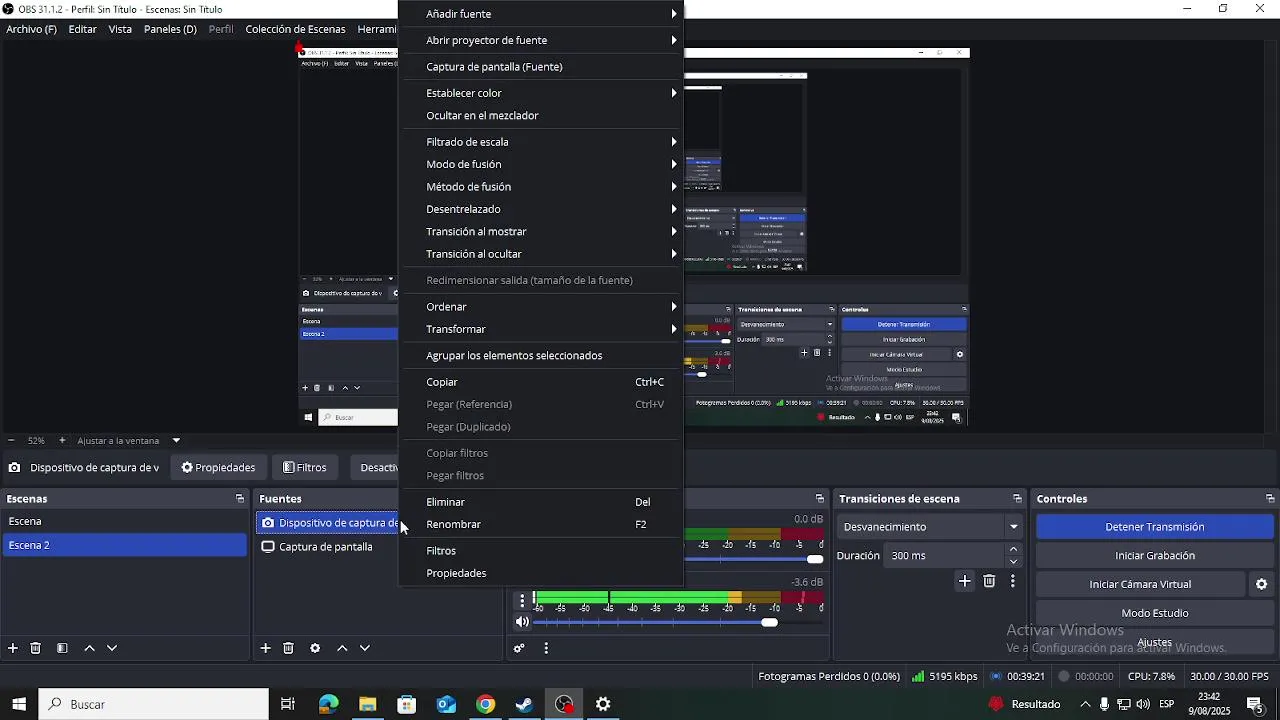Open Chrome from the taskbar

[485, 704]
